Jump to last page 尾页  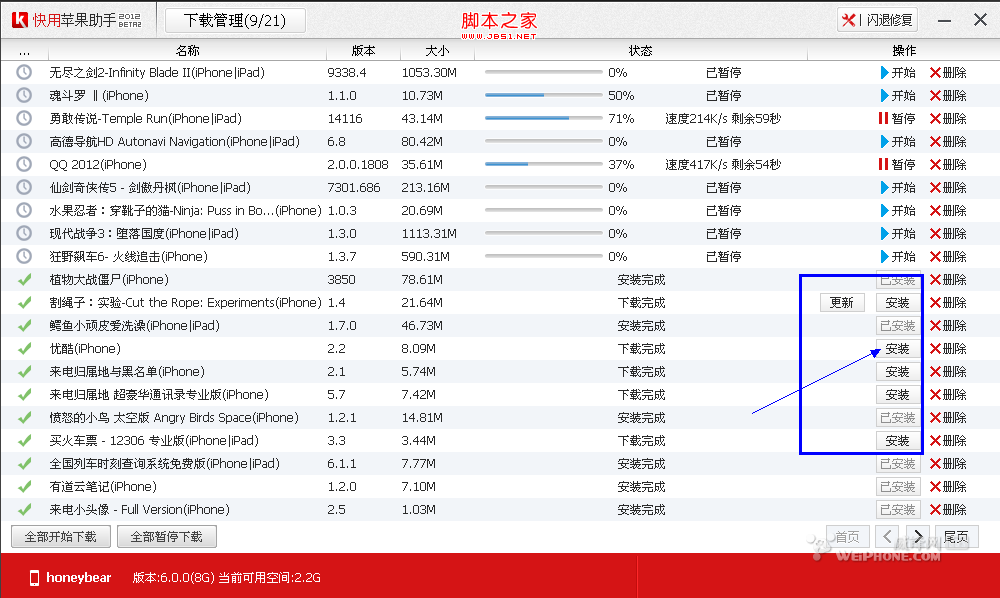click(957, 537)
